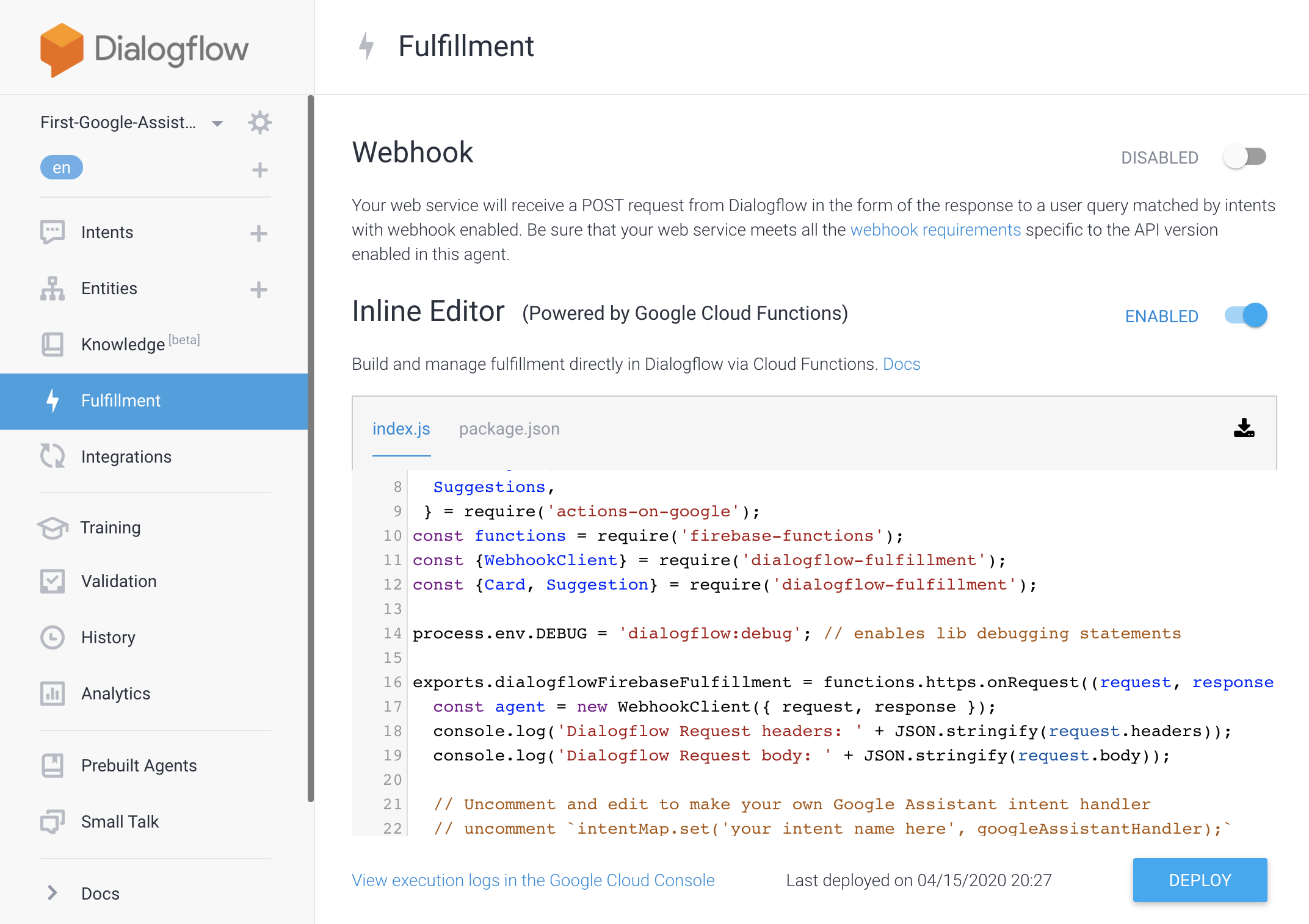1309x924 pixels.
Task: Add a new language with plus icon
Action: [259, 170]
